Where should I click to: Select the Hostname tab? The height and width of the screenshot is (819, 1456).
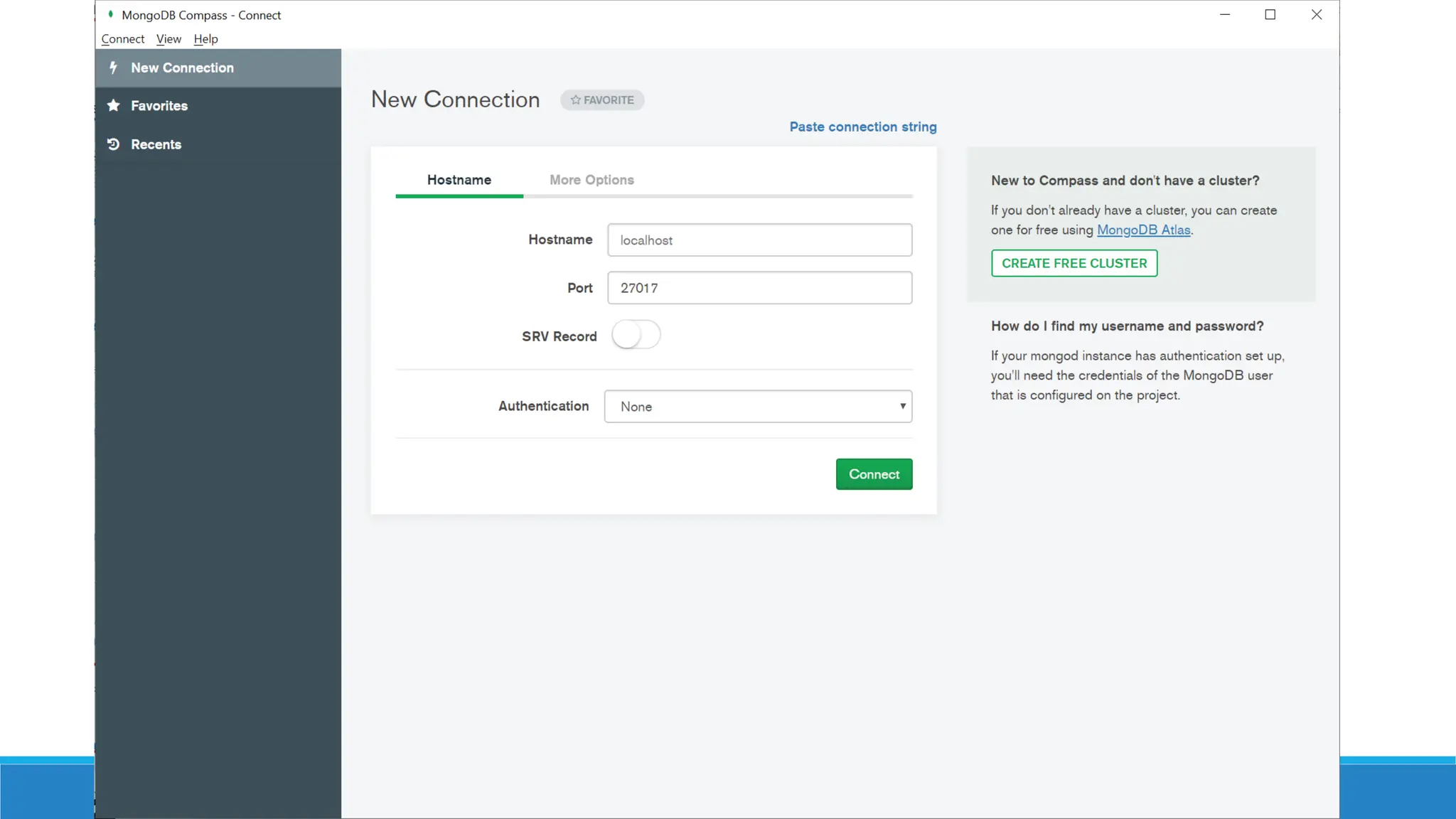[459, 180]
